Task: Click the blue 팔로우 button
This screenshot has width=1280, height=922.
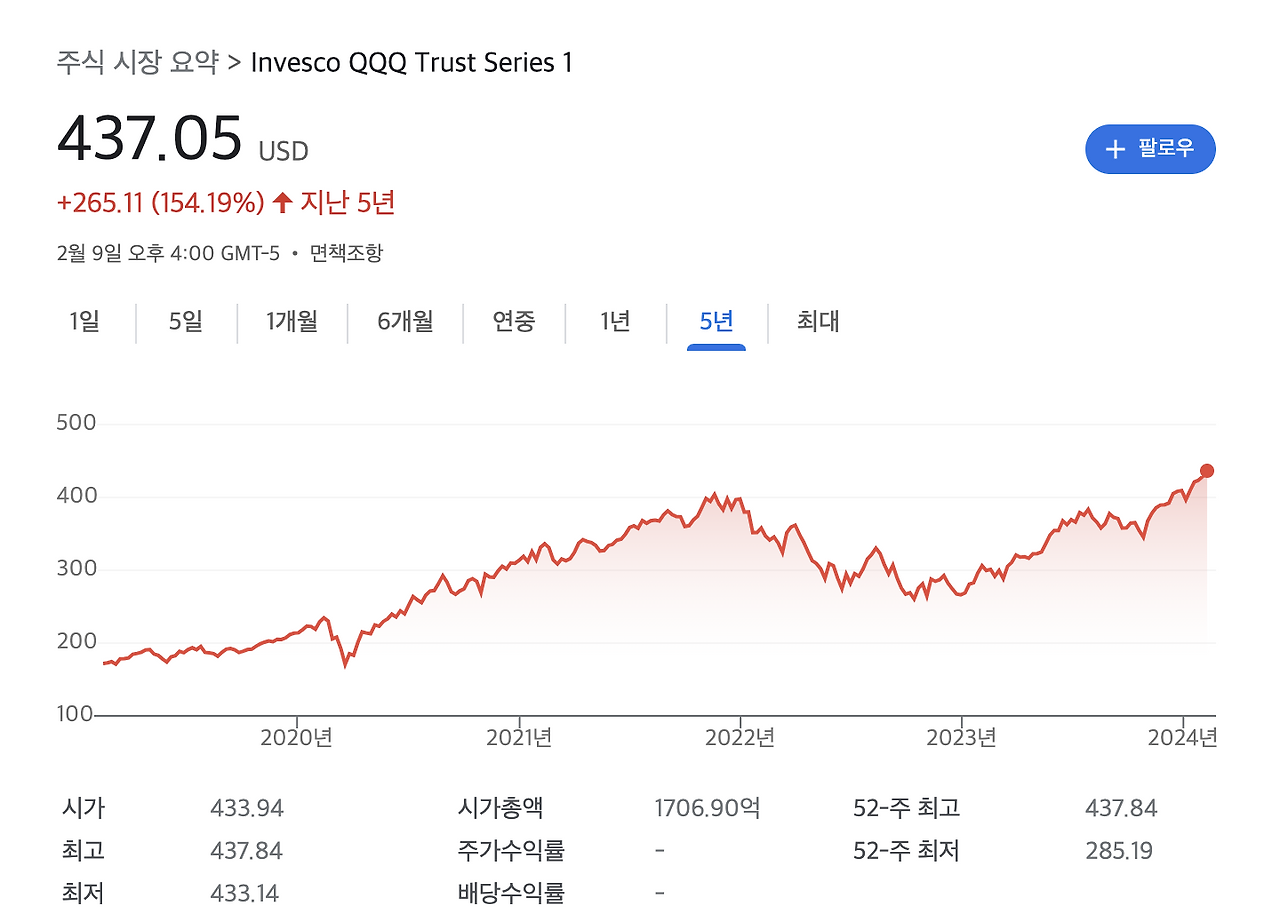Action: pos(1150,149)
